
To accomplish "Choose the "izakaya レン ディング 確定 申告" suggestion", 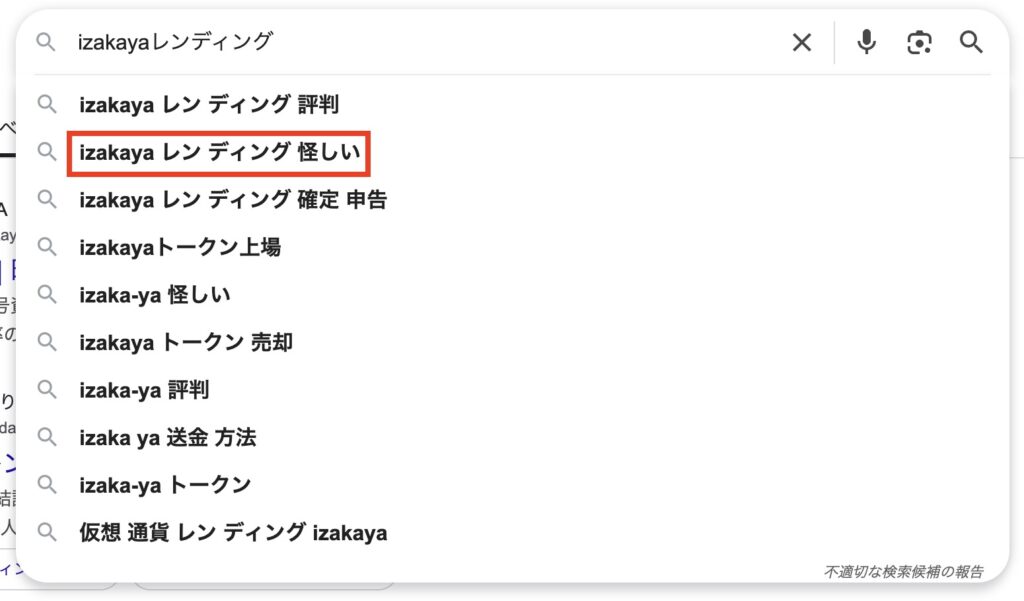I will pos(232,199).
